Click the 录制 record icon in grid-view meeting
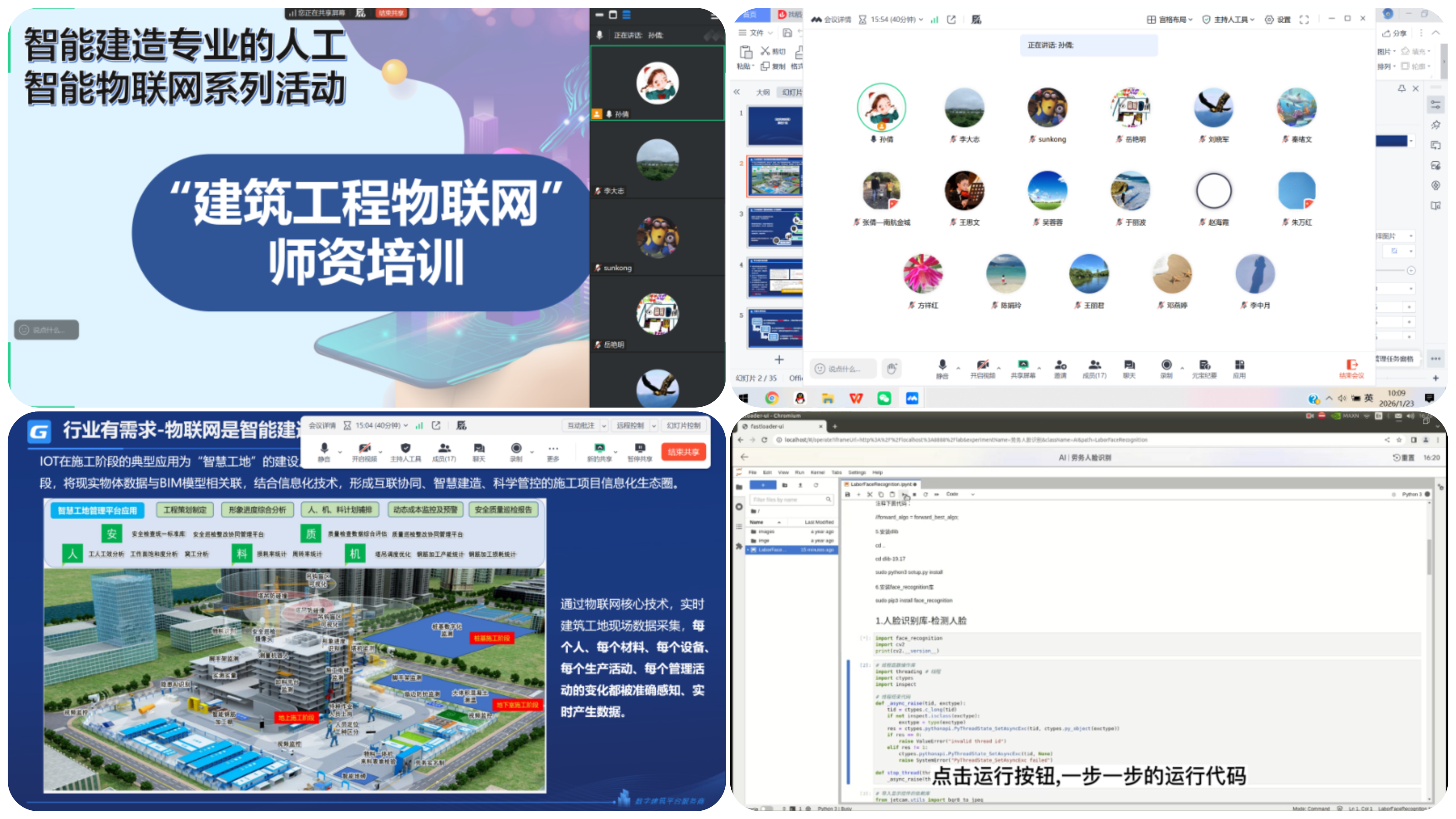Image resolution: width=1456 pixels, height=819 pixels. click(1166, 365)
